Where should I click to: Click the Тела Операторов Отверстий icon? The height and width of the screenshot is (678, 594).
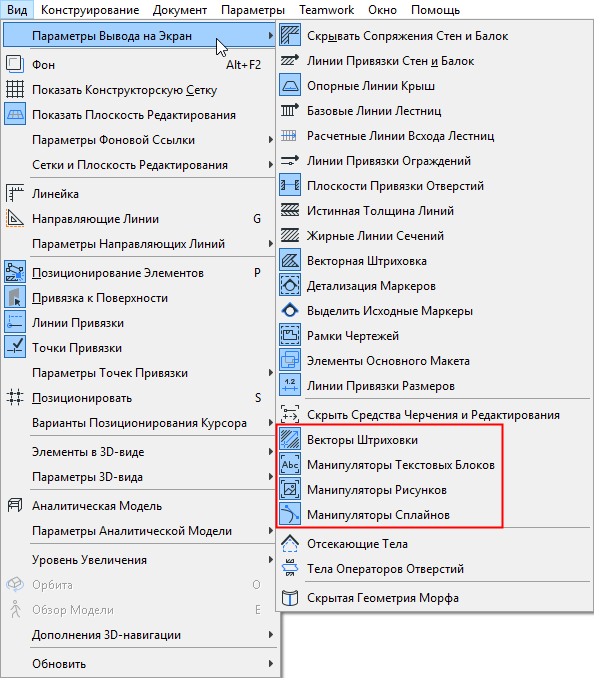click(290, 569)
